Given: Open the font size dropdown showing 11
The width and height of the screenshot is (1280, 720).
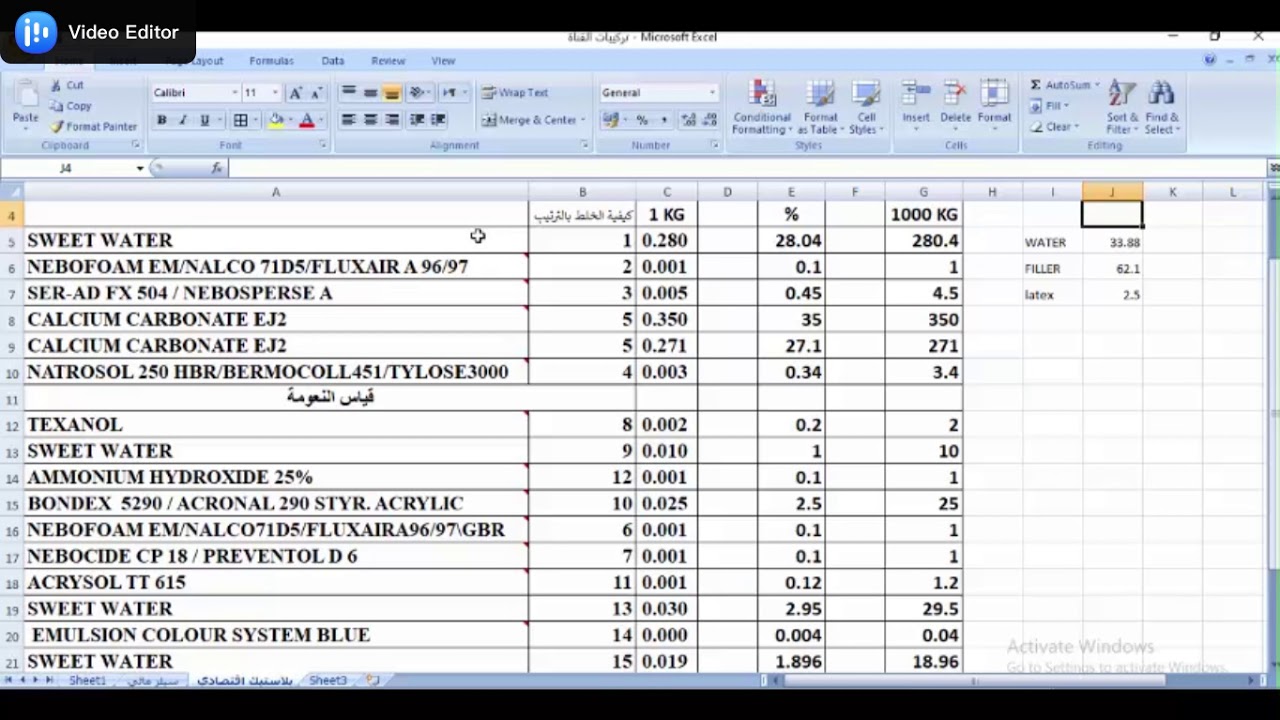Looking at the screenshot, I should point(275,93).
